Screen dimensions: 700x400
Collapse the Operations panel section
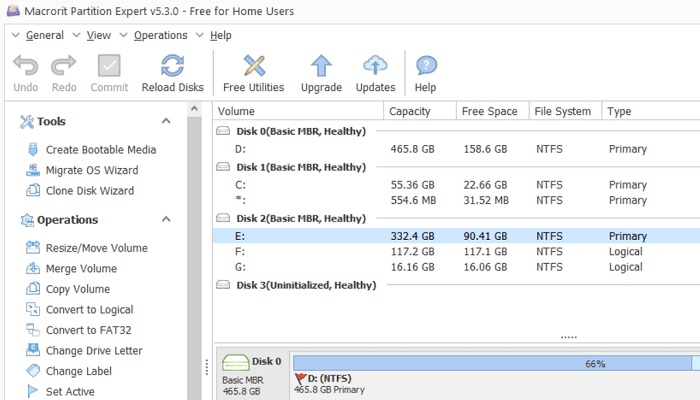166,220
